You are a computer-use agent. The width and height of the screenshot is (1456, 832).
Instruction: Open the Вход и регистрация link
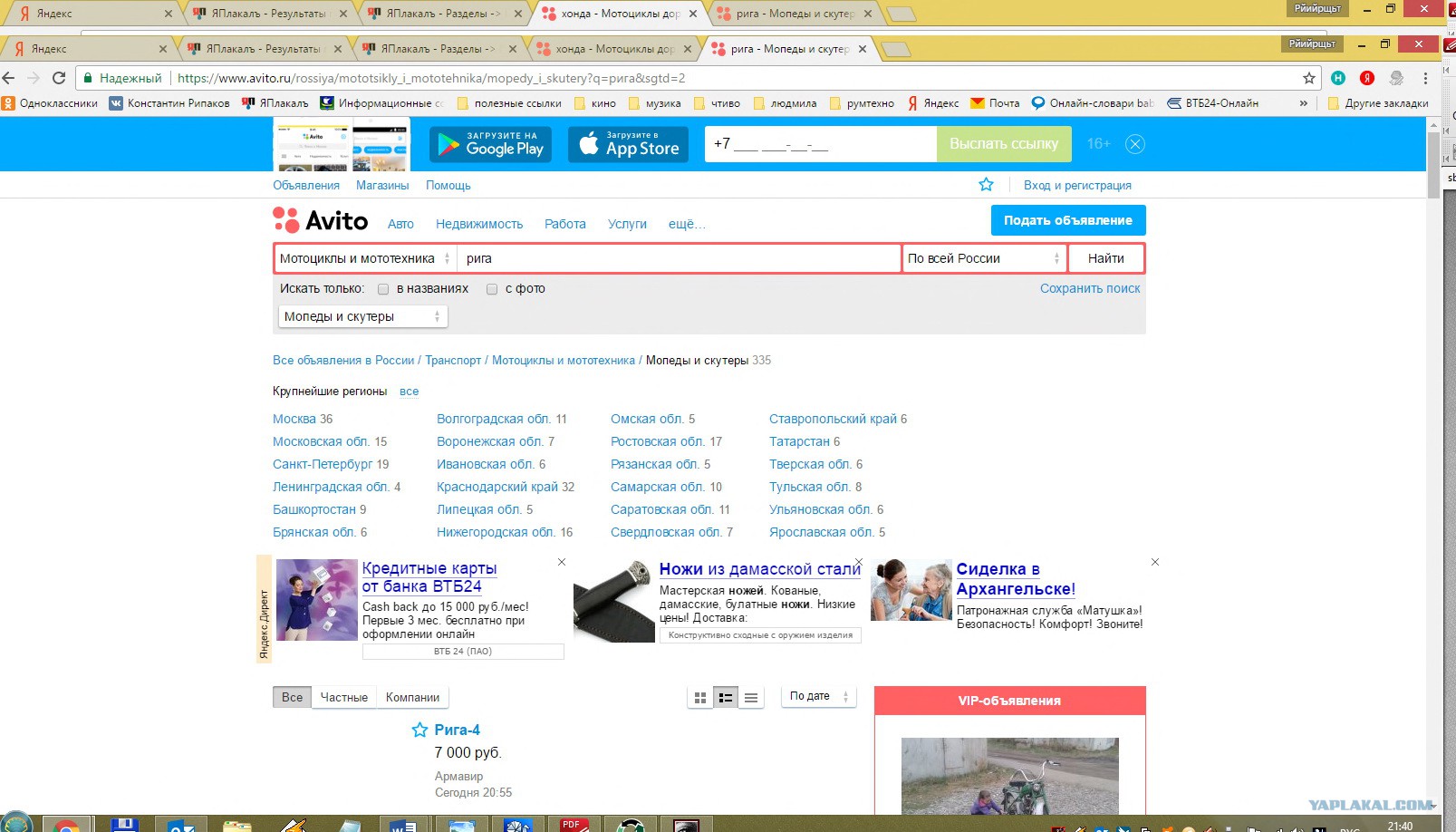click(1077, 185)
